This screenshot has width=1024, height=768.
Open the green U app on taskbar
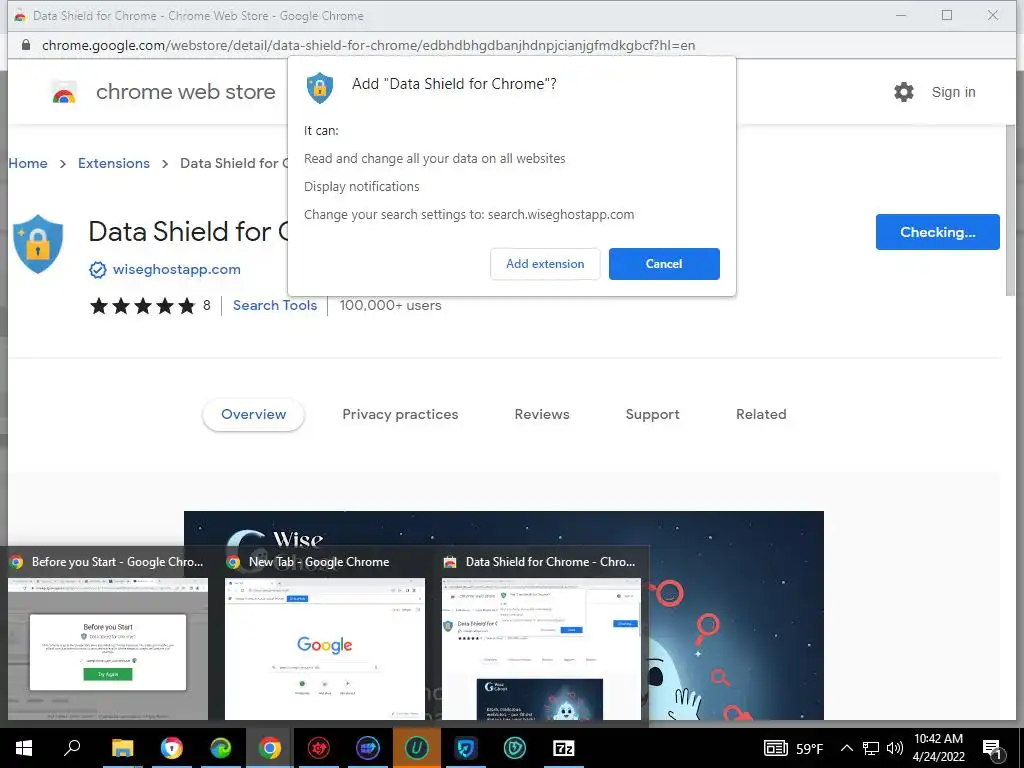(417, 748)
